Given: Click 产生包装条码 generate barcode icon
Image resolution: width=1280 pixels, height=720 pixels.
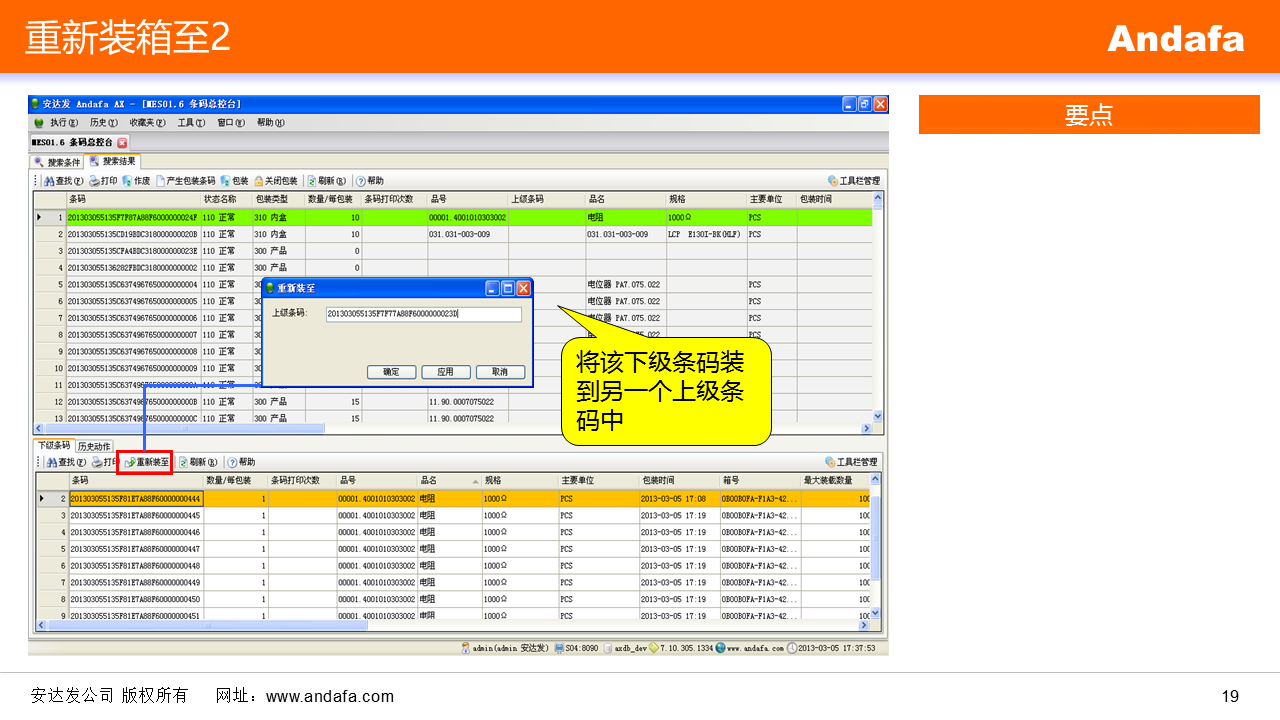Looking at the screenshot, I should pyautogui.click(x=160, y=181).
